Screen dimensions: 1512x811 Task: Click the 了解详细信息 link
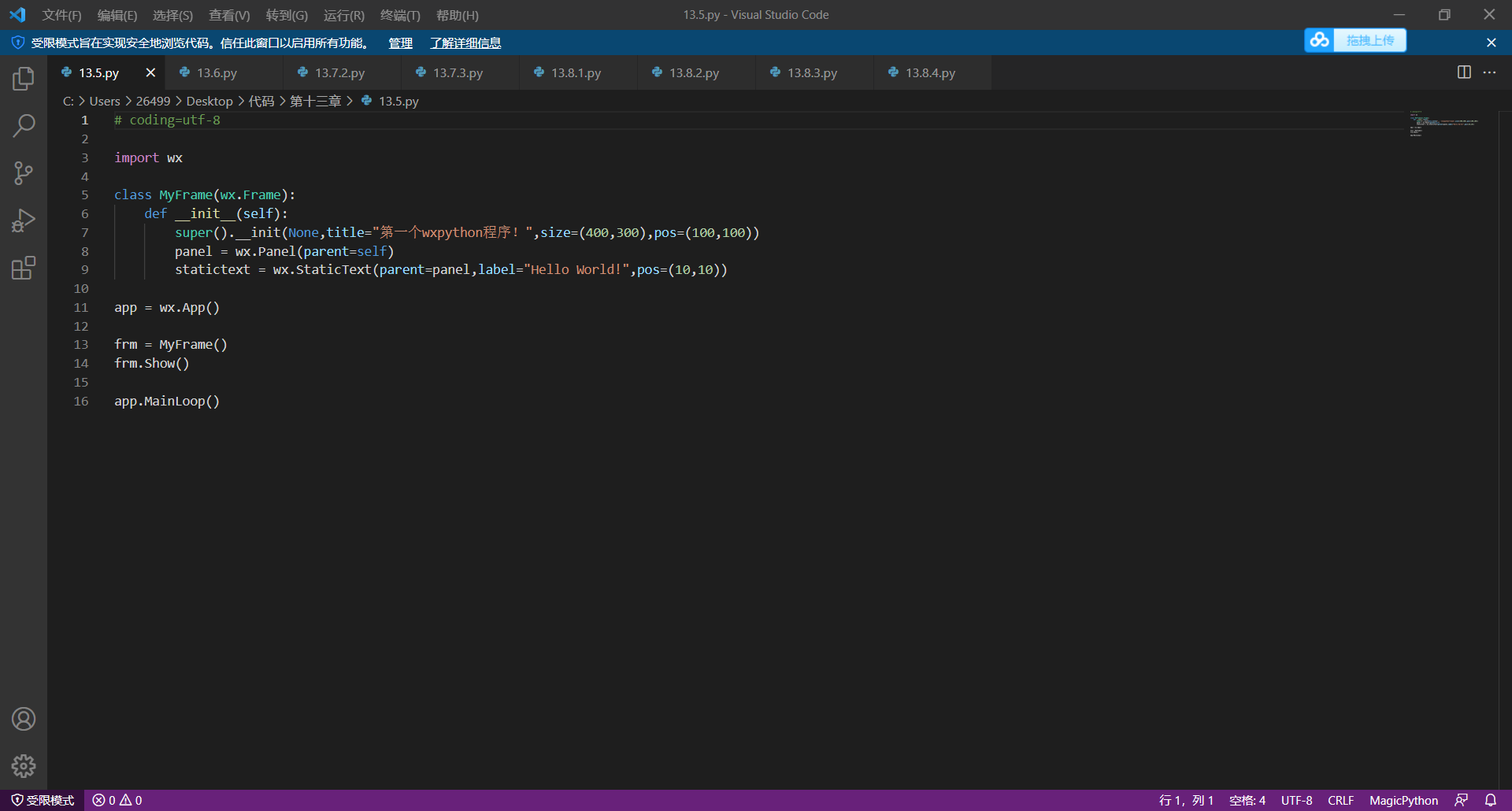(x=465, y=43)
